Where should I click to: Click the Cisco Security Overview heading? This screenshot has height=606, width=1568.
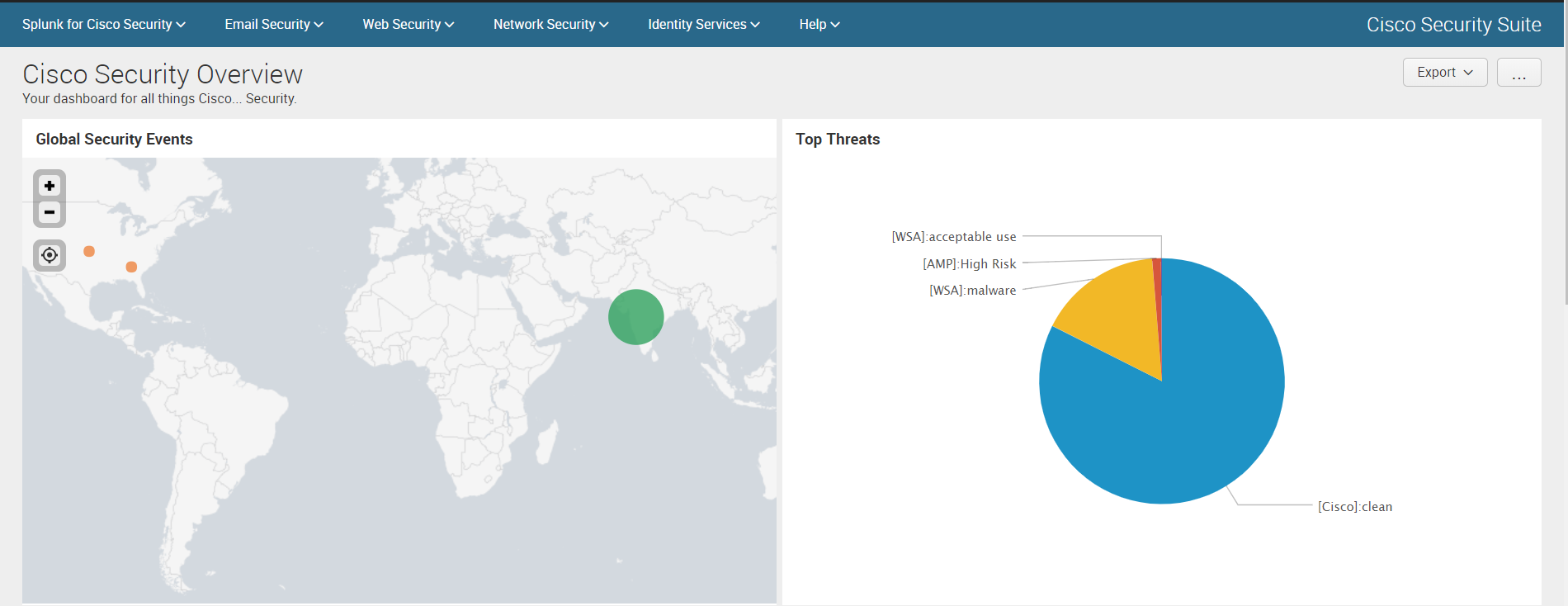click(x=163, y=74)
